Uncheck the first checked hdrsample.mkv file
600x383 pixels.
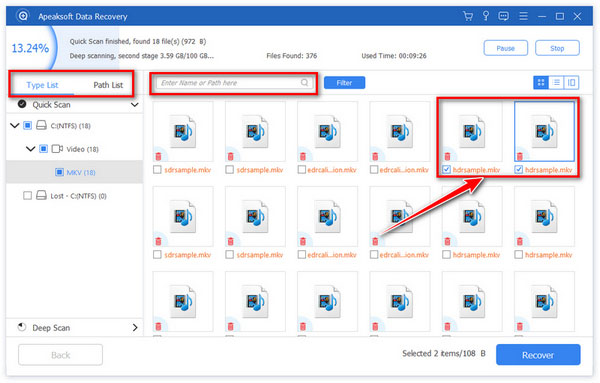click(446, 169)
